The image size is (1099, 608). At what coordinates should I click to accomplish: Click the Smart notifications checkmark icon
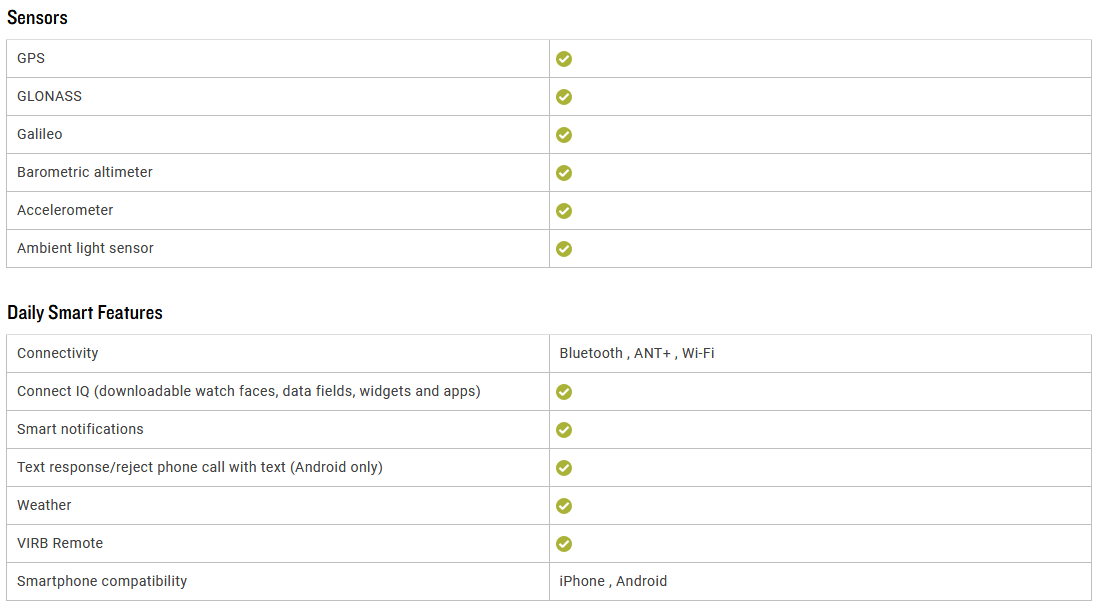[564, 430]
